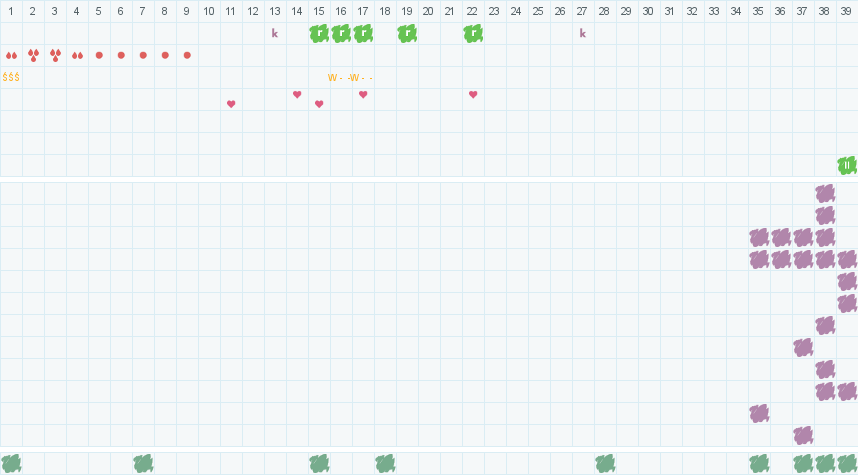
Task: Click the teal scribble in column 18 of the bottom row
Action: [x=385, y=463]
